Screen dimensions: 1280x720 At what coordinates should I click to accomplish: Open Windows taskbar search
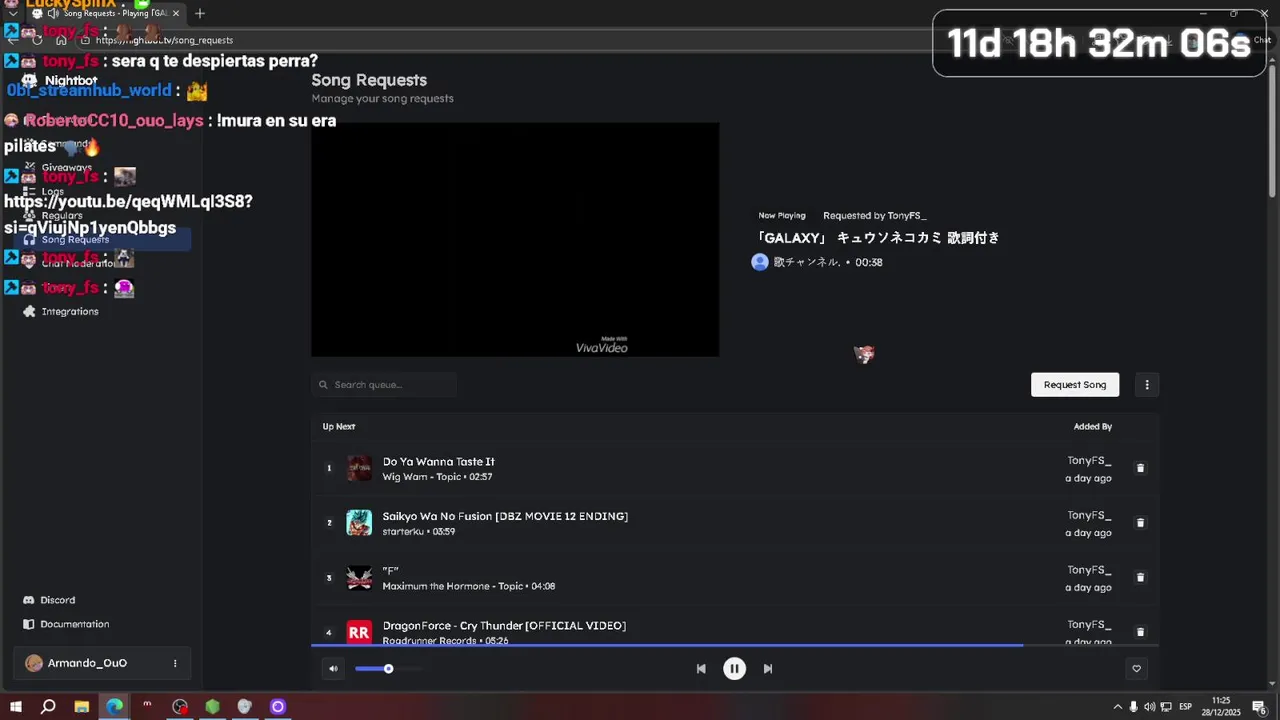(48, 706)
